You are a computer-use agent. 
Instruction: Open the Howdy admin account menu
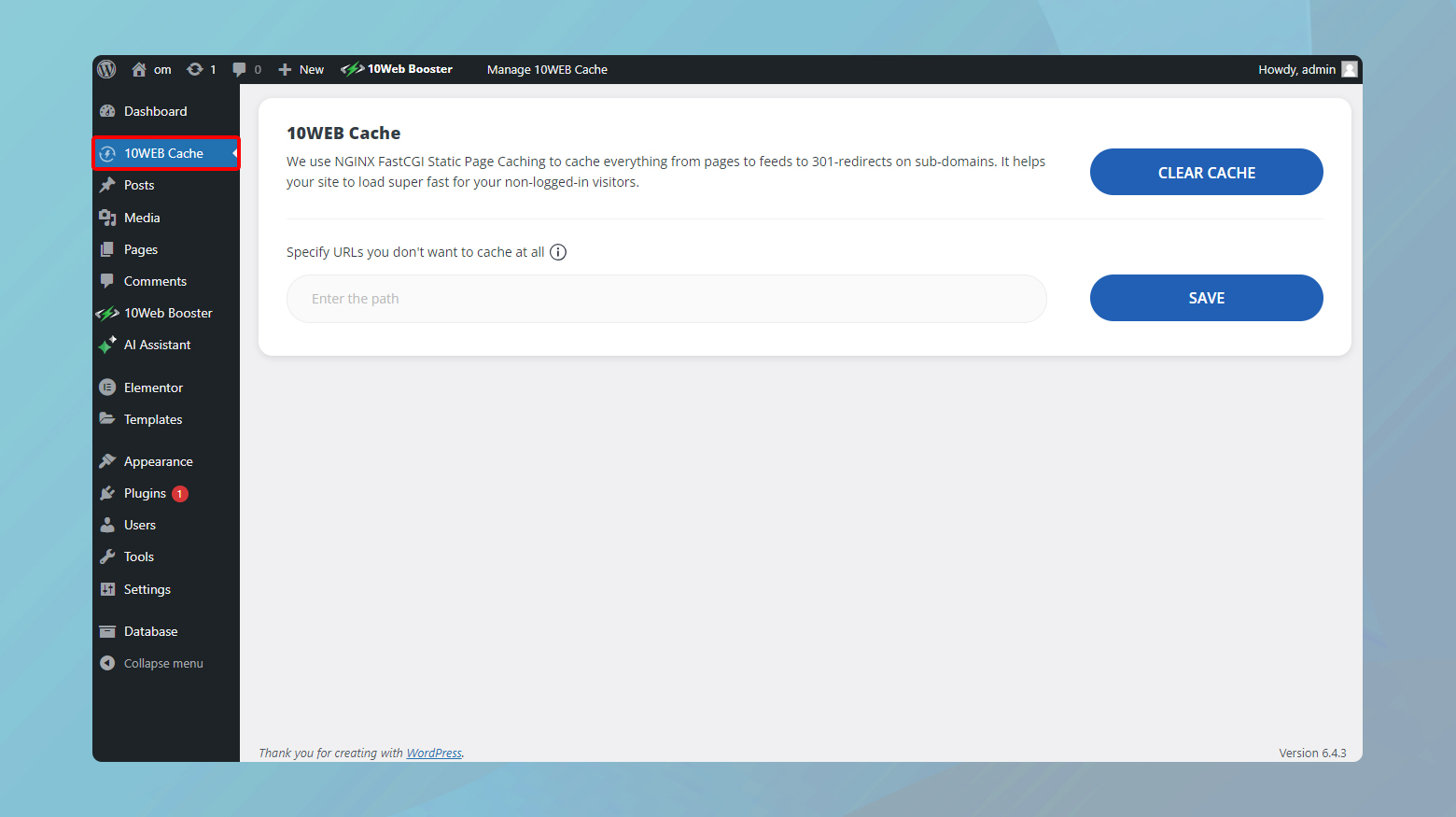tap(1297, 68)
